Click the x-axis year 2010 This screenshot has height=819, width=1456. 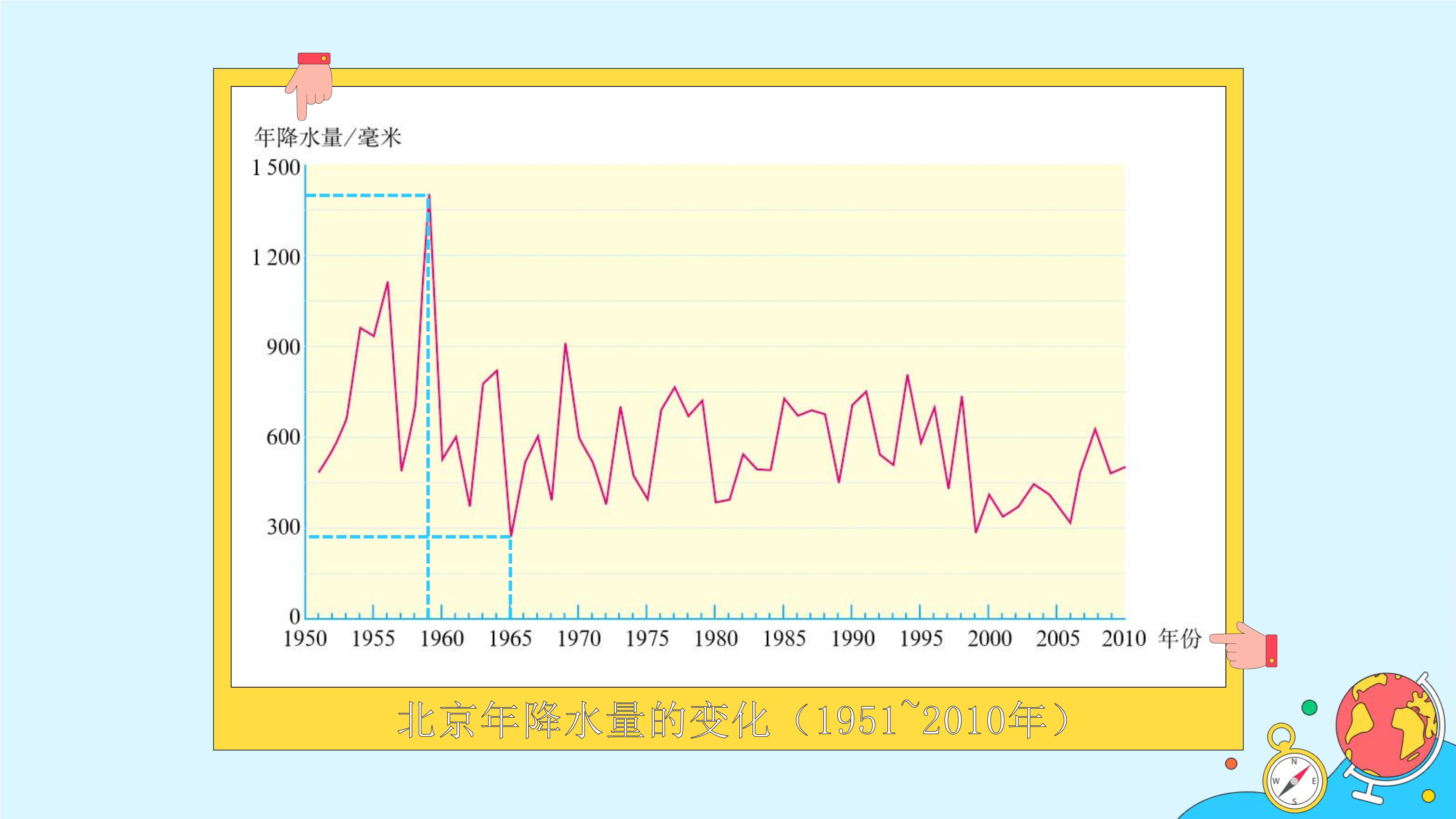pyautogui.click(x=1124, y=639)
